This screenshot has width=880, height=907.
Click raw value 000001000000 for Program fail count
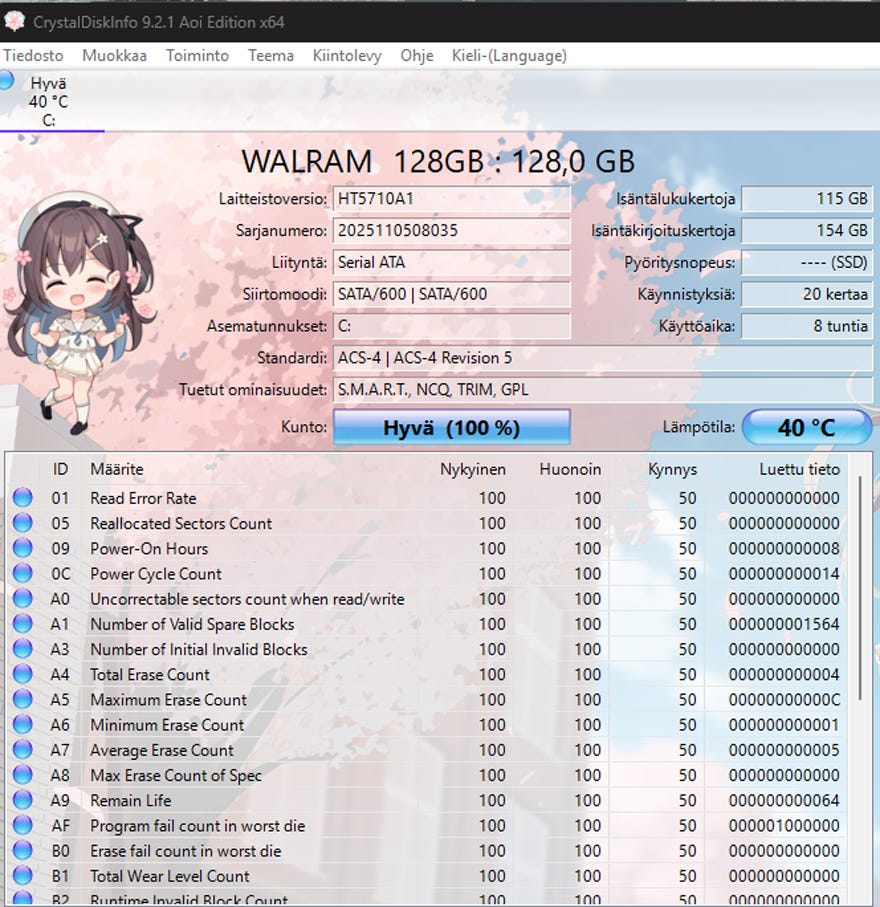tap(784, 826)
